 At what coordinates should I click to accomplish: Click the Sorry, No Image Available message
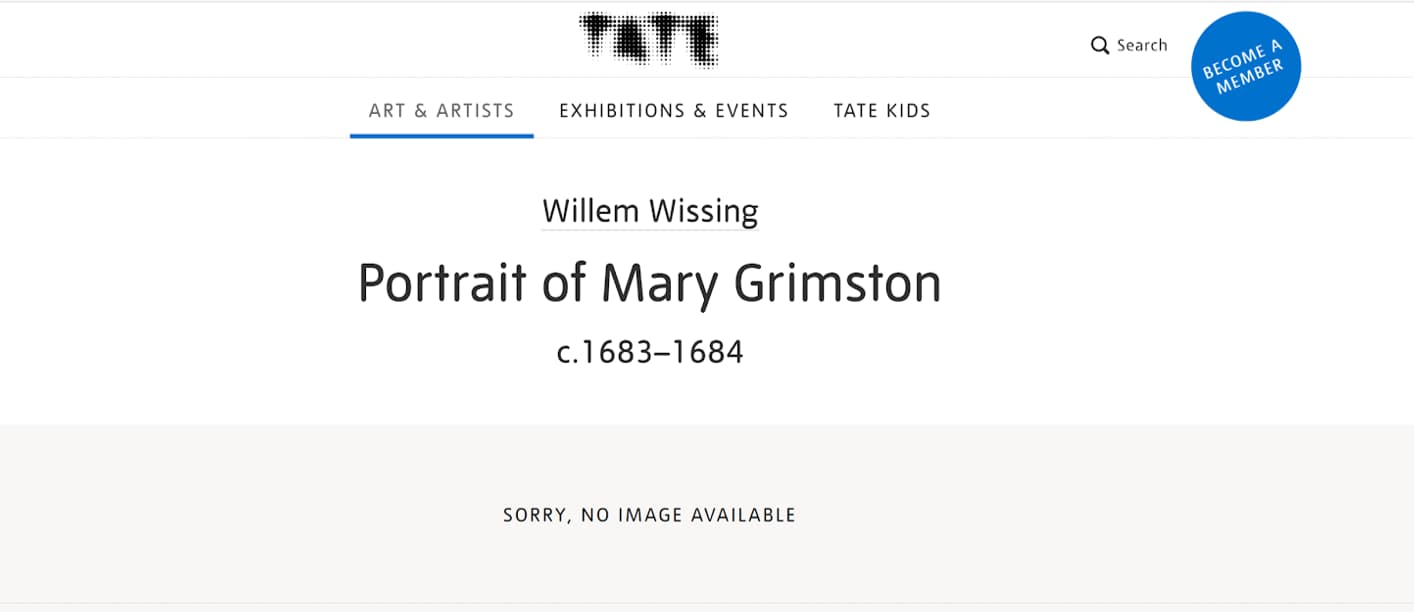point(649,516)
